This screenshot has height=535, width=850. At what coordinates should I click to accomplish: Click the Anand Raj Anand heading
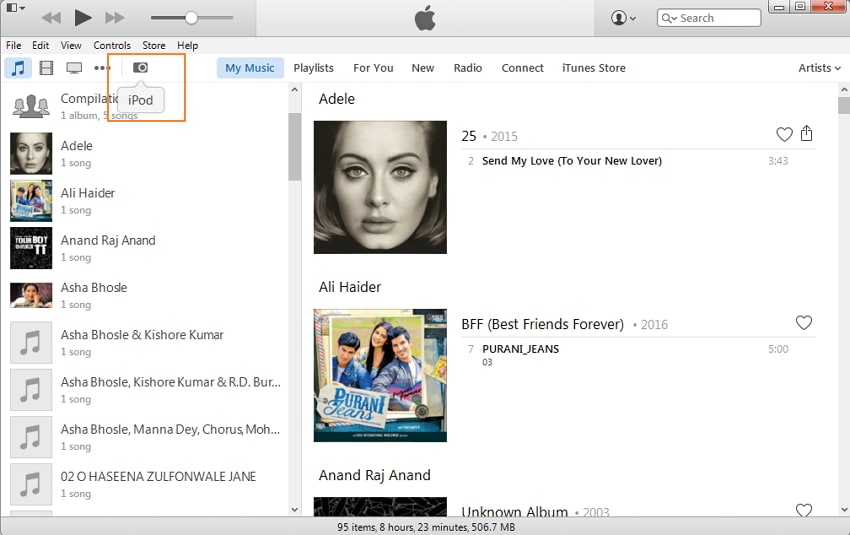[x=374, y=475]
